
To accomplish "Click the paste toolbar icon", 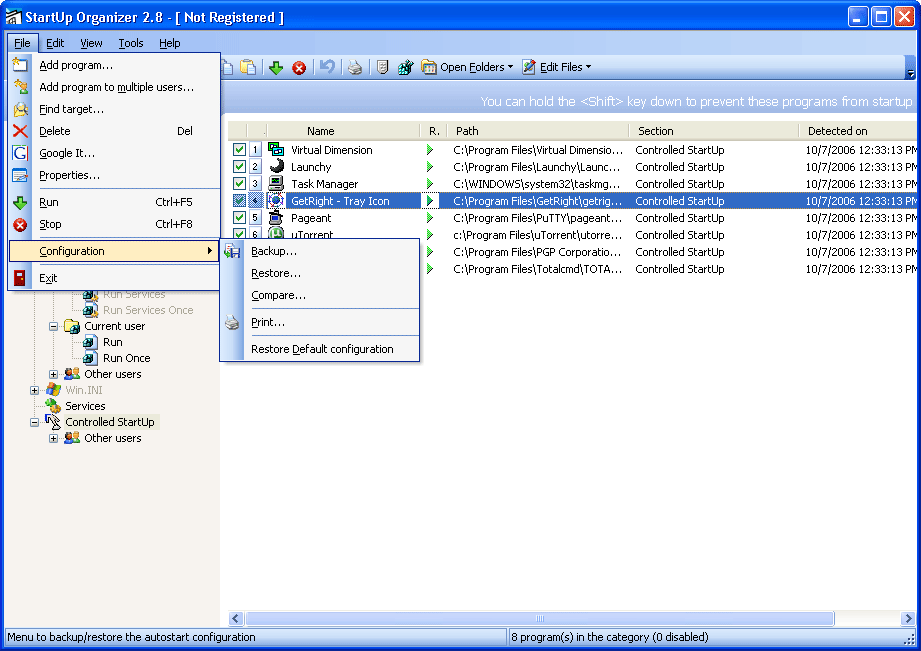I will 249,67.
